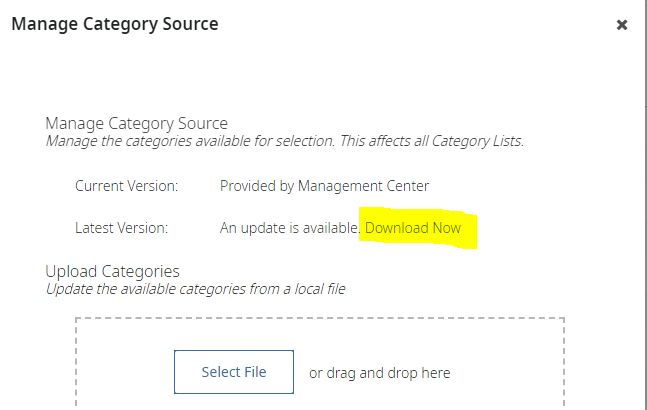Dismiss the dialog with the X icon
647x410 pixels.
[x=622, y=25]
